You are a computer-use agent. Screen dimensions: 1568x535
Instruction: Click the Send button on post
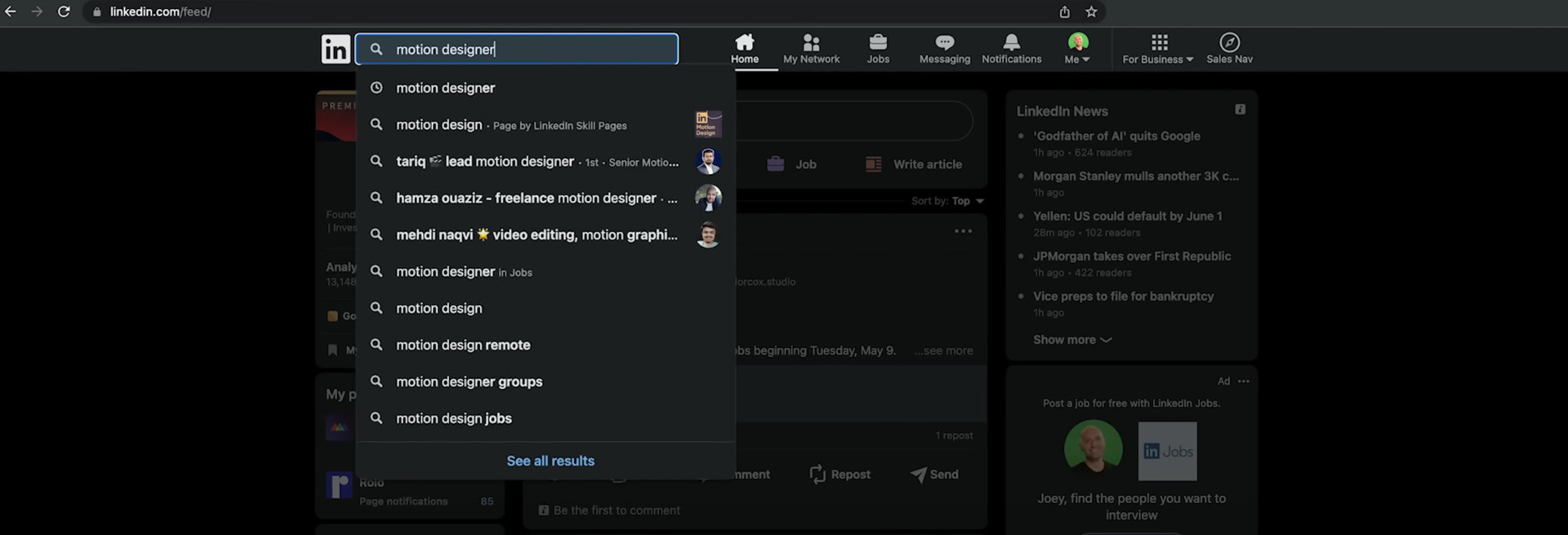tap(934, 475)
